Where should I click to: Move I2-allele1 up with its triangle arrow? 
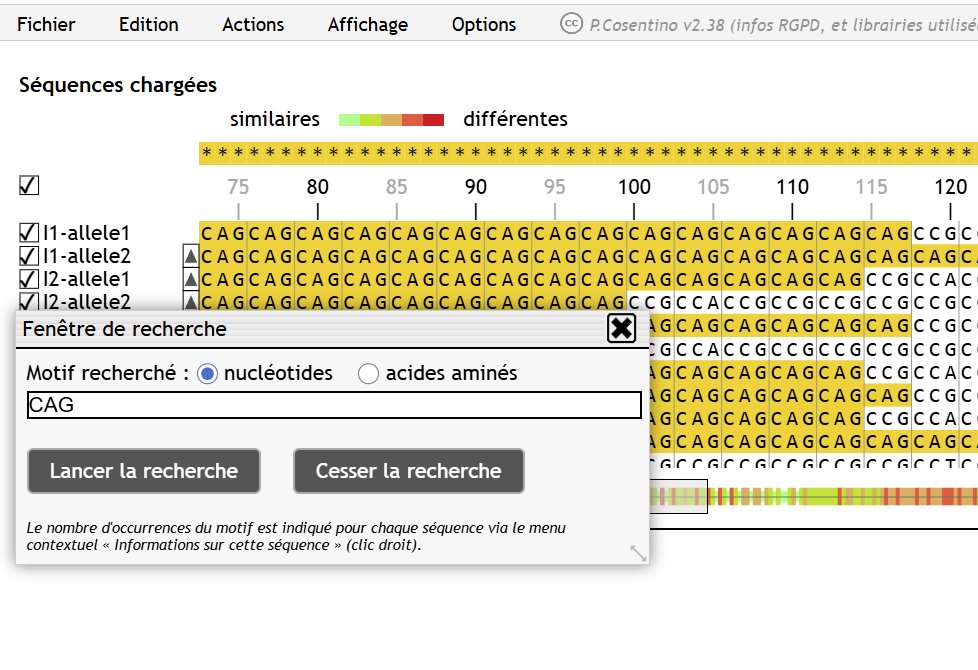pos(191,279)
